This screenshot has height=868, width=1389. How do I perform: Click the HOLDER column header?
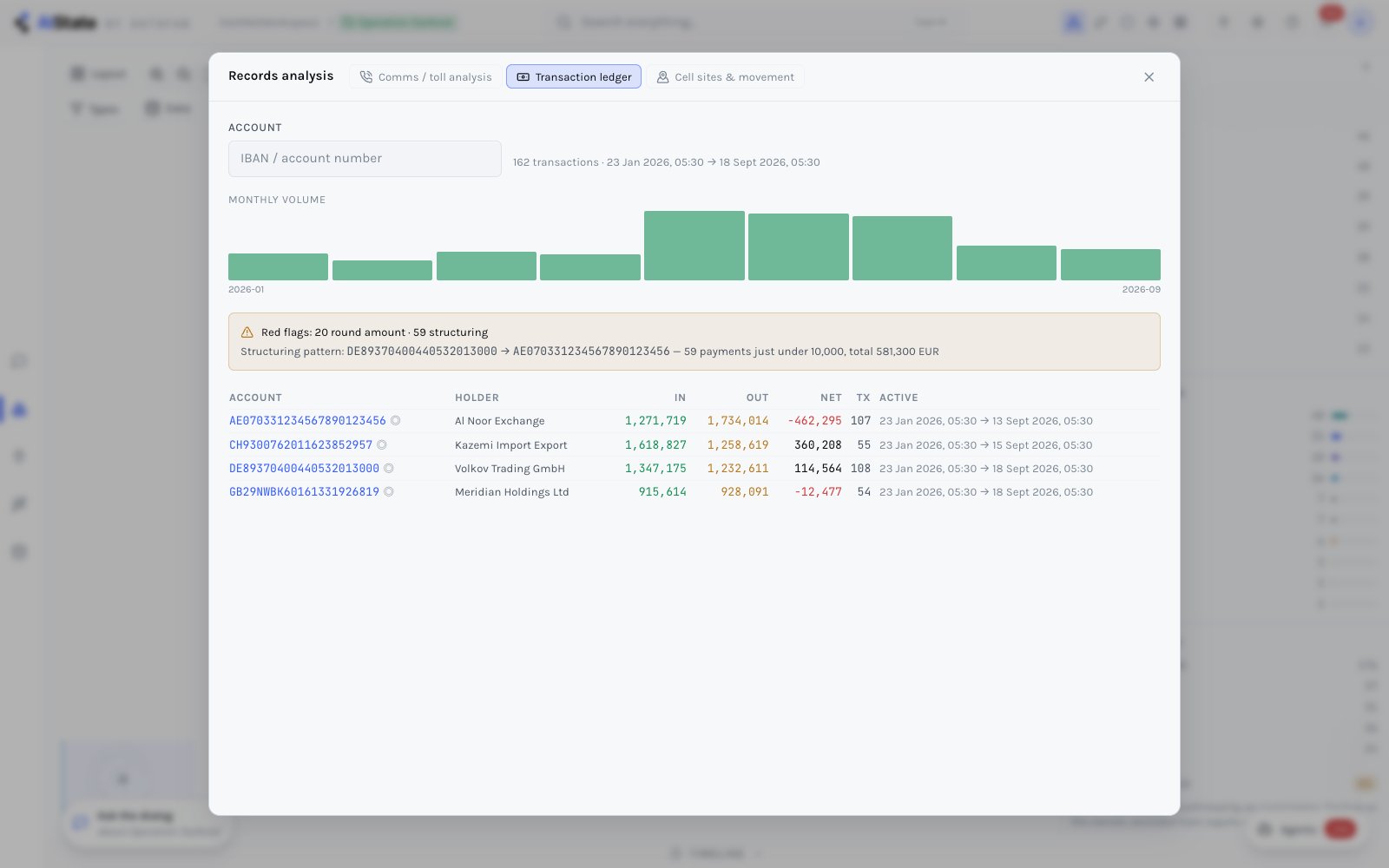(x=477, y=398)
